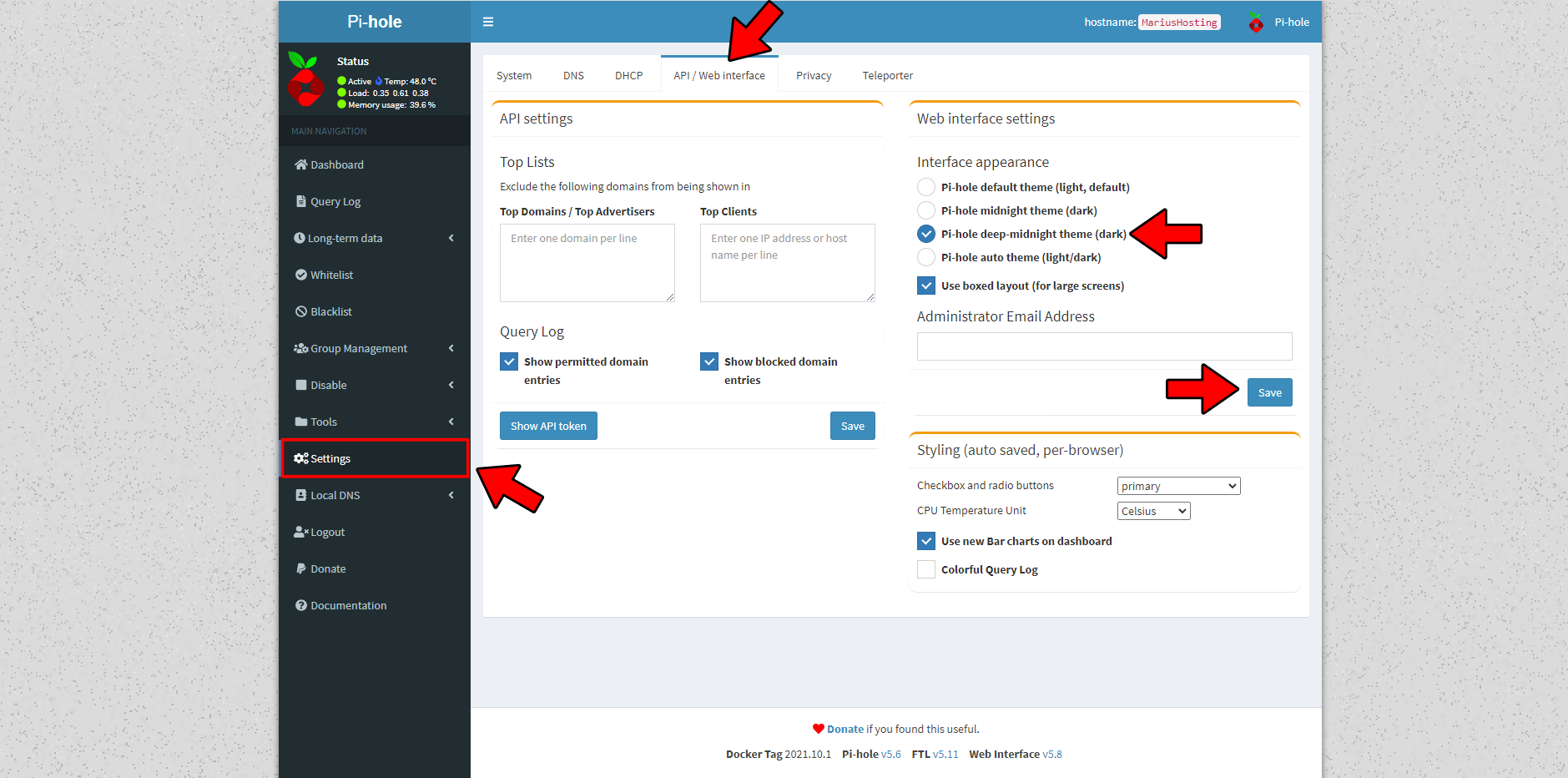
Task: Click the Logout user icon
Action: pos(301,532)
